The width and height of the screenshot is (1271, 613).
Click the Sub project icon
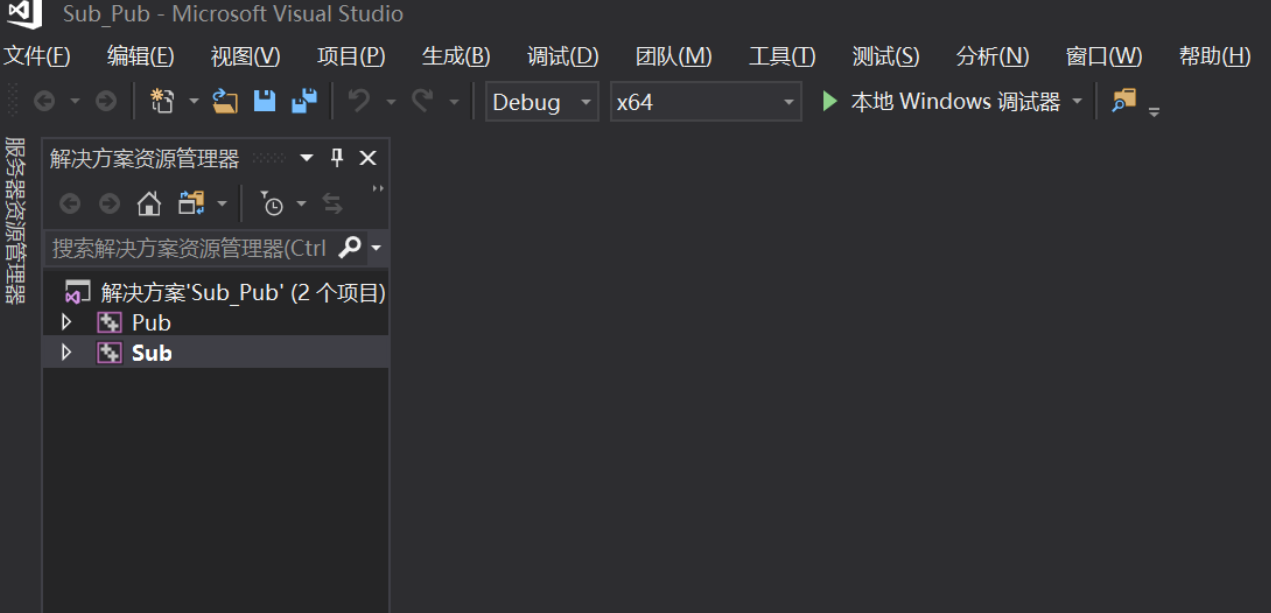(109, 352)
